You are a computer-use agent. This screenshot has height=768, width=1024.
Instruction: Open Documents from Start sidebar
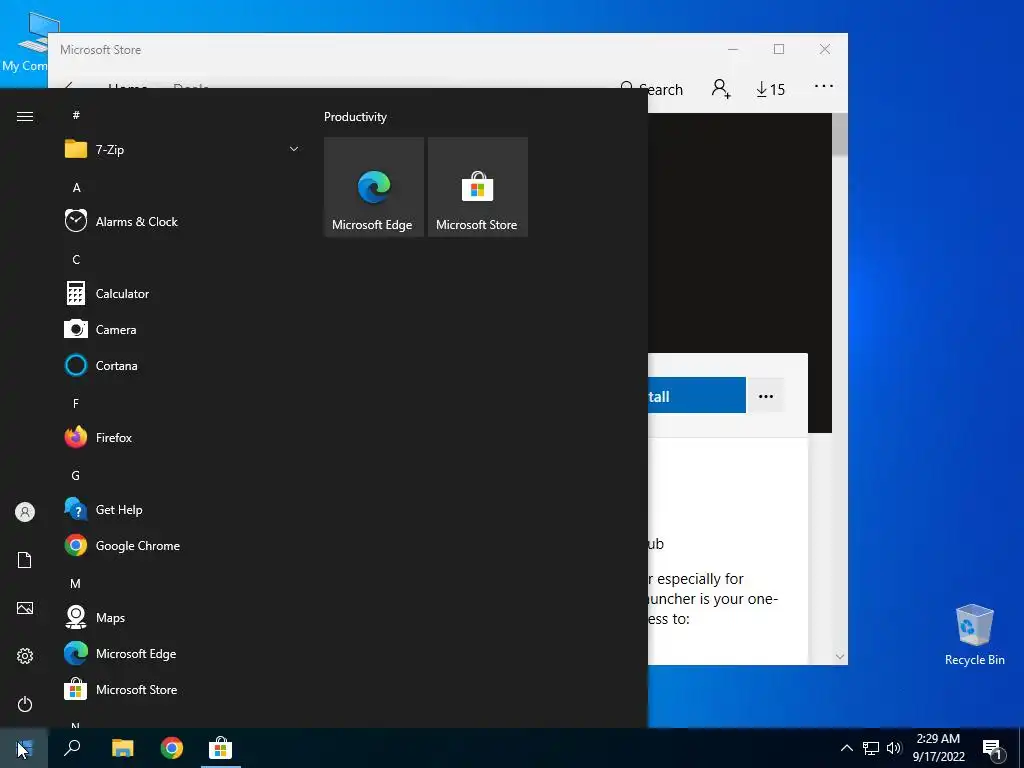coord(25,560)
